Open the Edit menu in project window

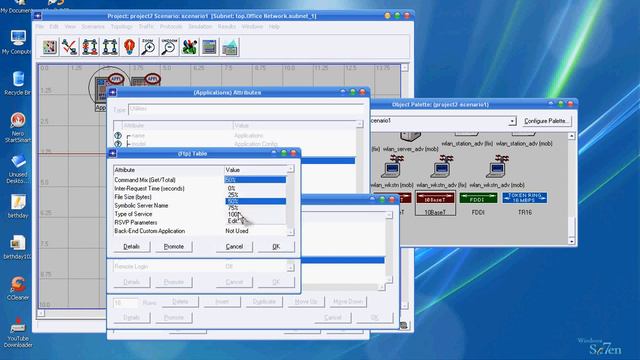(x=54, y=27)
